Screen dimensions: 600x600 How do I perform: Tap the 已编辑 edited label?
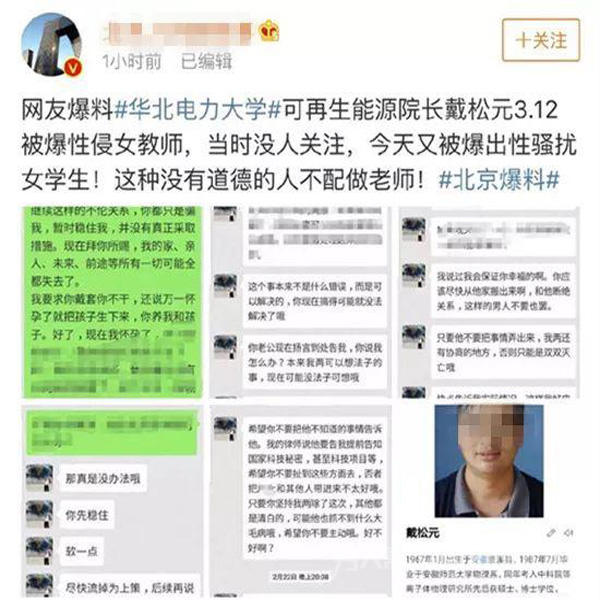pyautogui.click(x=206, y=61)
